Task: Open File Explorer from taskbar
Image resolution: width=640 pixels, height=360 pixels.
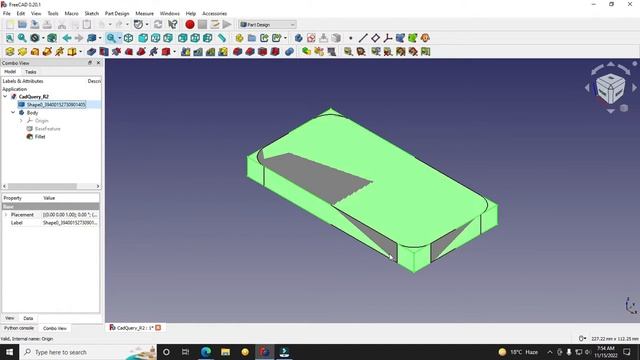Action: 225,352
